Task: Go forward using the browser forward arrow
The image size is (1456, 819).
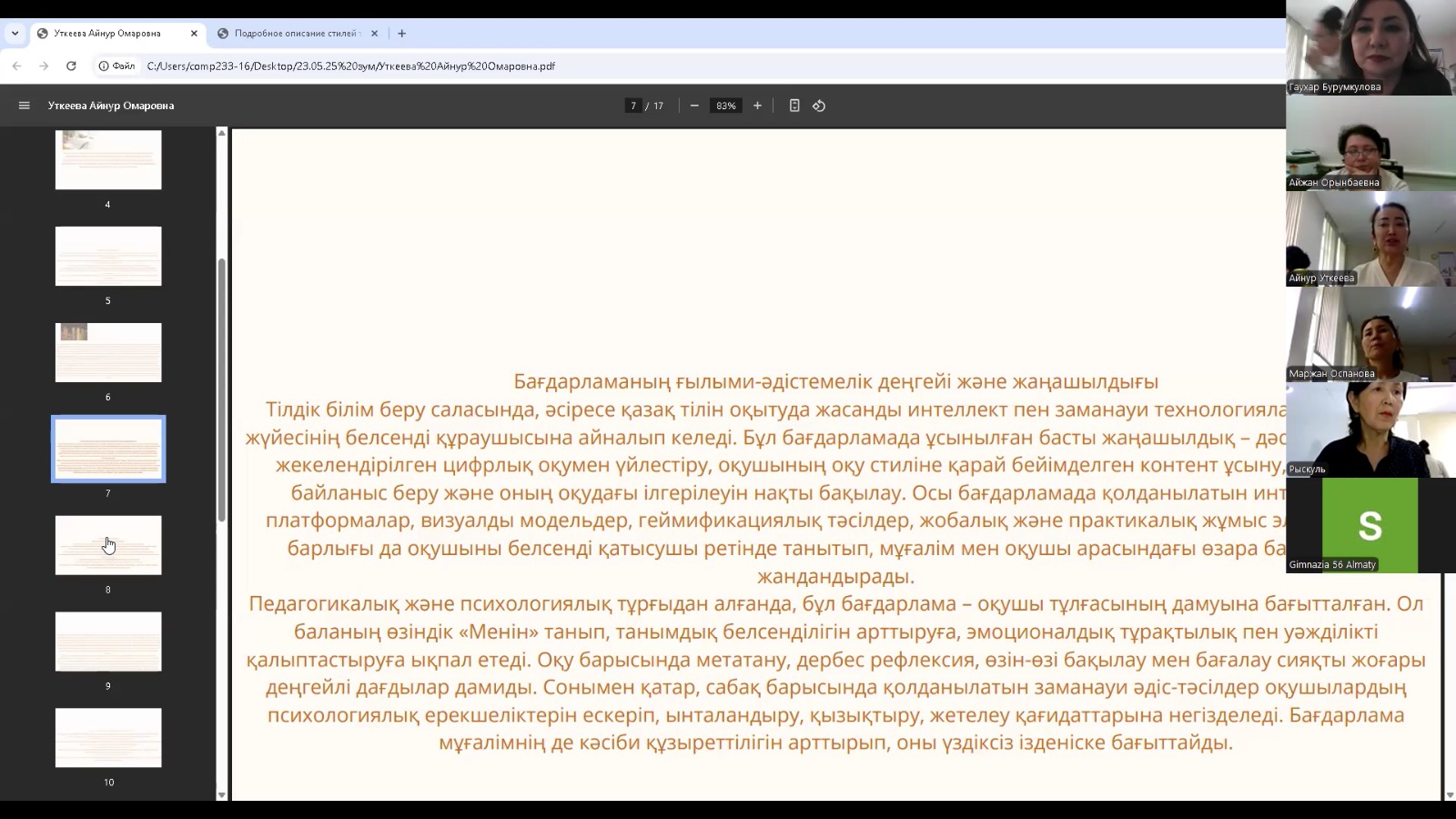Action: [44, 66]
